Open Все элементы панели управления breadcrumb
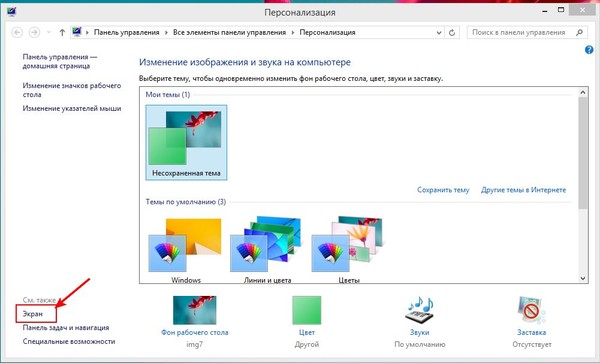This screenshot has width=600, height=363. click(229, 33)
